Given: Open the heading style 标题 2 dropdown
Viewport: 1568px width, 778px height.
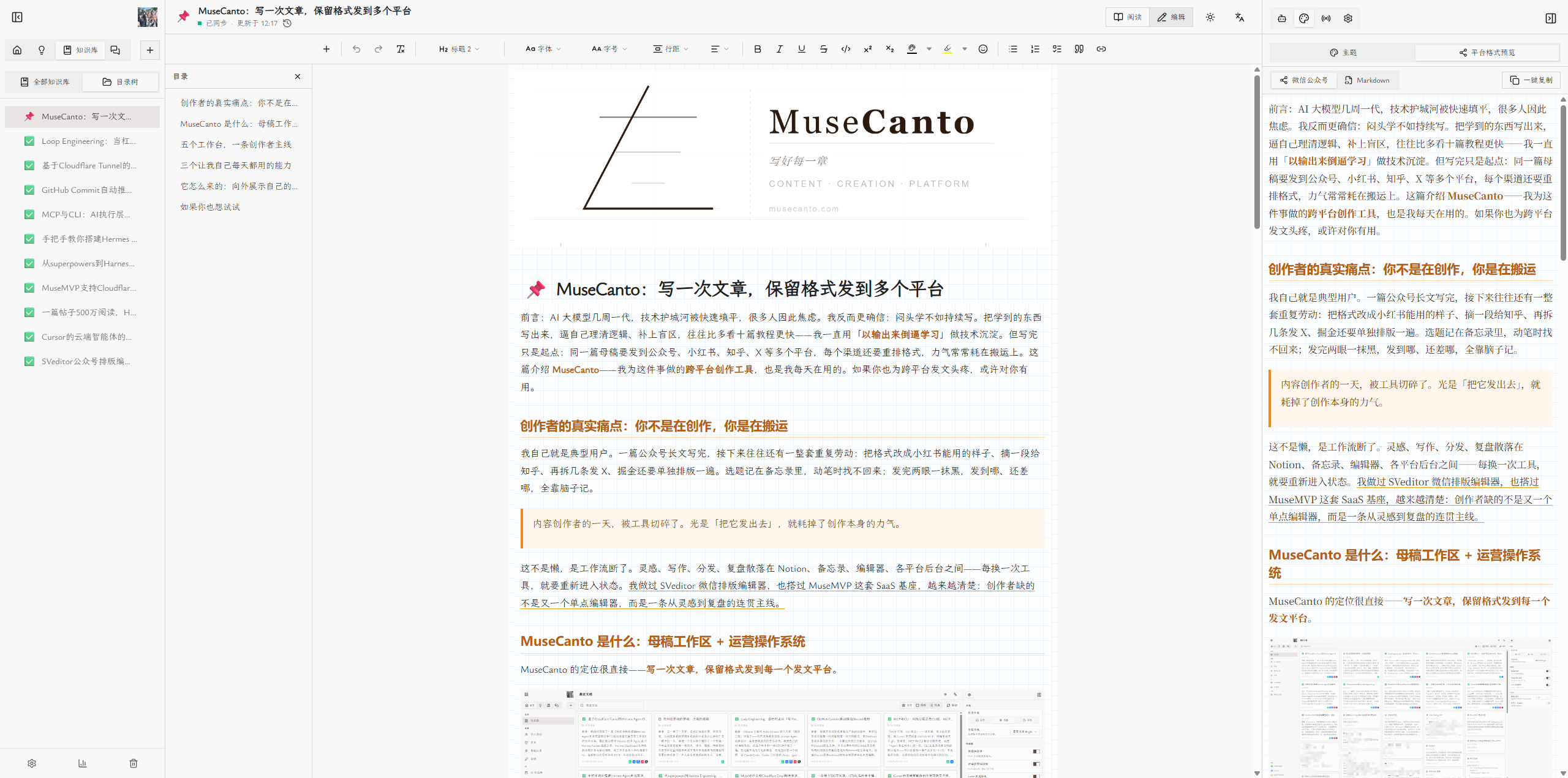Looking at the screenshot, I should (459, 49).
